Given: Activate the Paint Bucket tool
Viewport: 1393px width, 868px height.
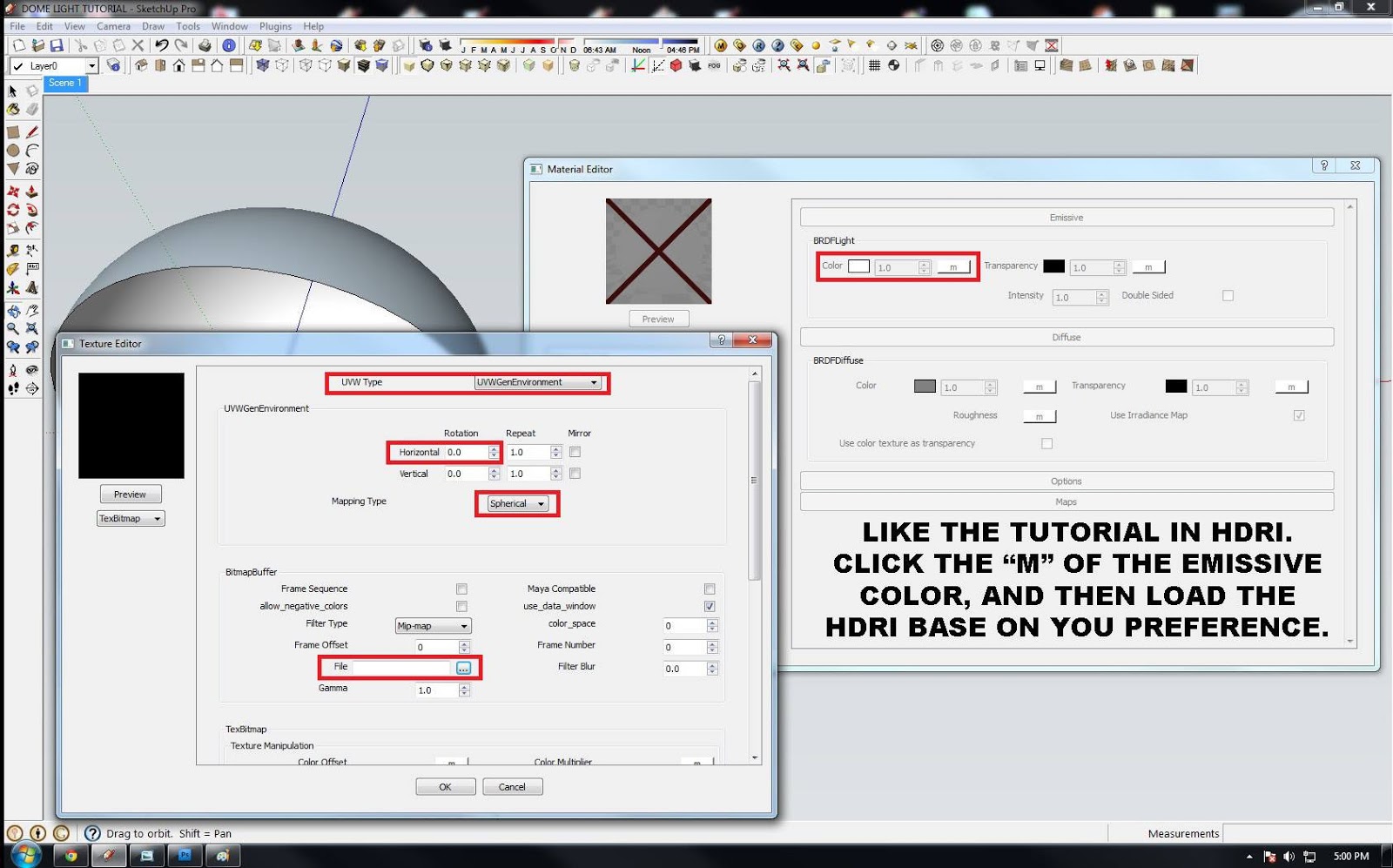Looking at the screenshot, I should coord(13,109).
